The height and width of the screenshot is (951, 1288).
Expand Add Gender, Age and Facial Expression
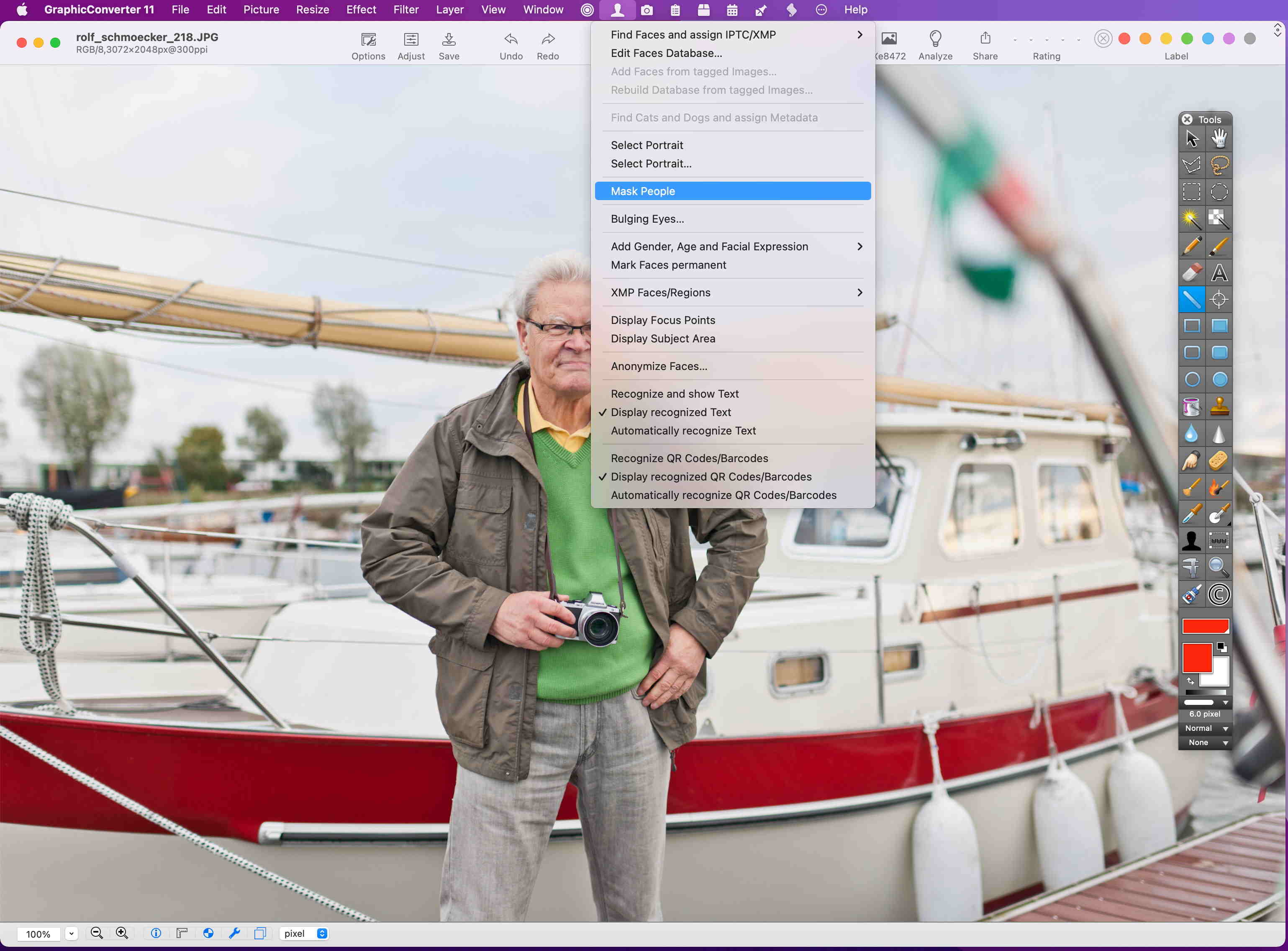tap(733, 247)
